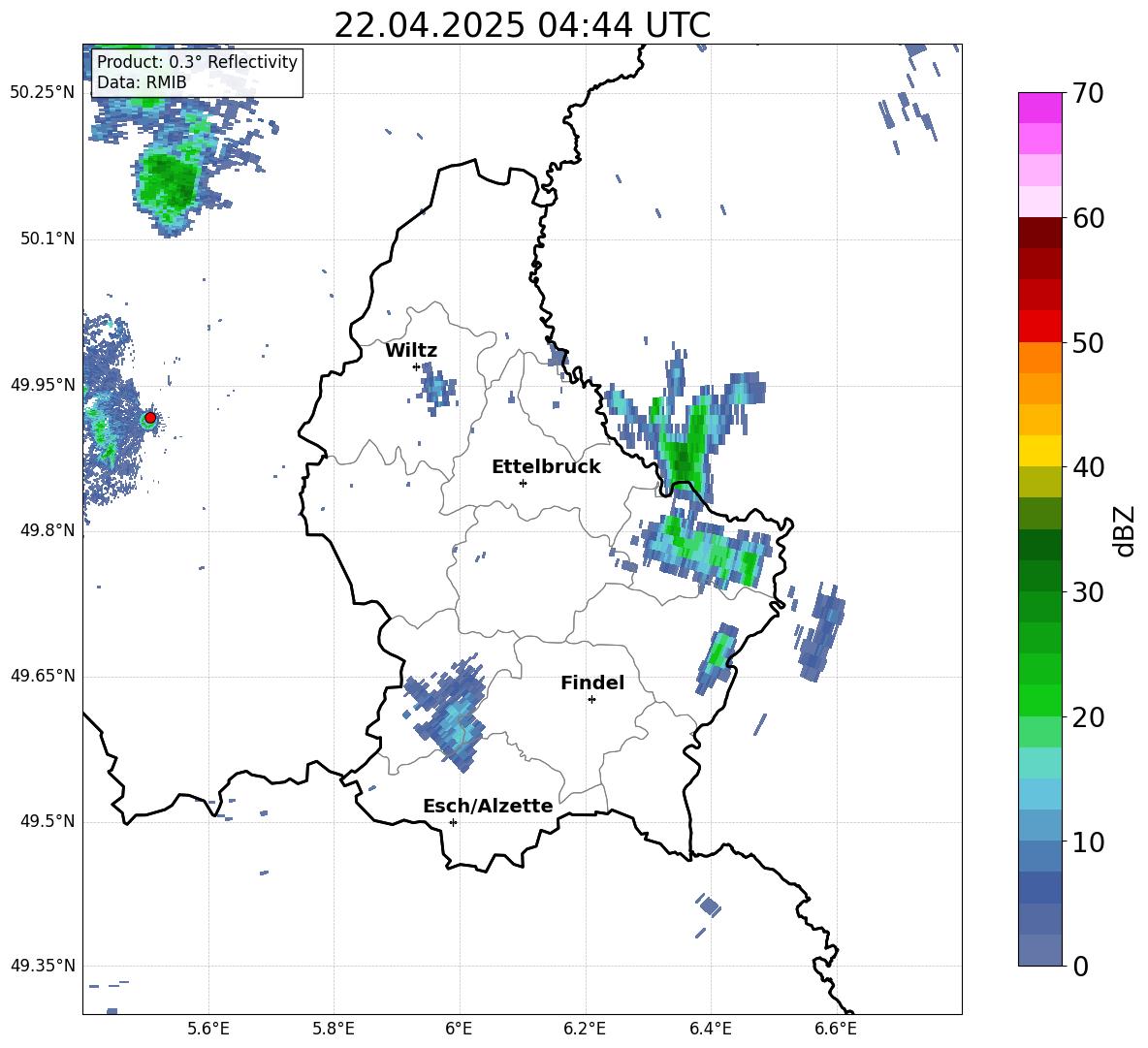Image resolution: width=1148 pixels, height=1048 pixels.
Task: Click the 49.35°N latitude label
Action: click(x=44, y=966)
